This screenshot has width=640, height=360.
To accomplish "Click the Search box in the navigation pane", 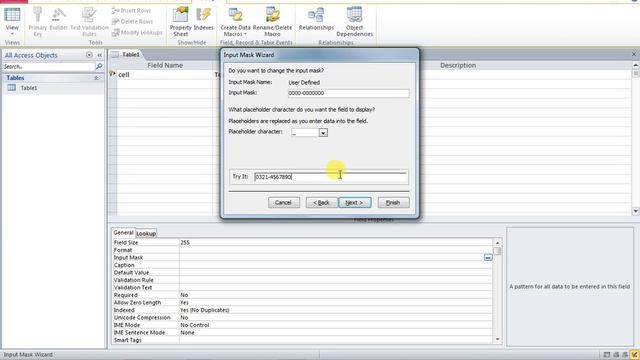I will click(x=49, y=66).
